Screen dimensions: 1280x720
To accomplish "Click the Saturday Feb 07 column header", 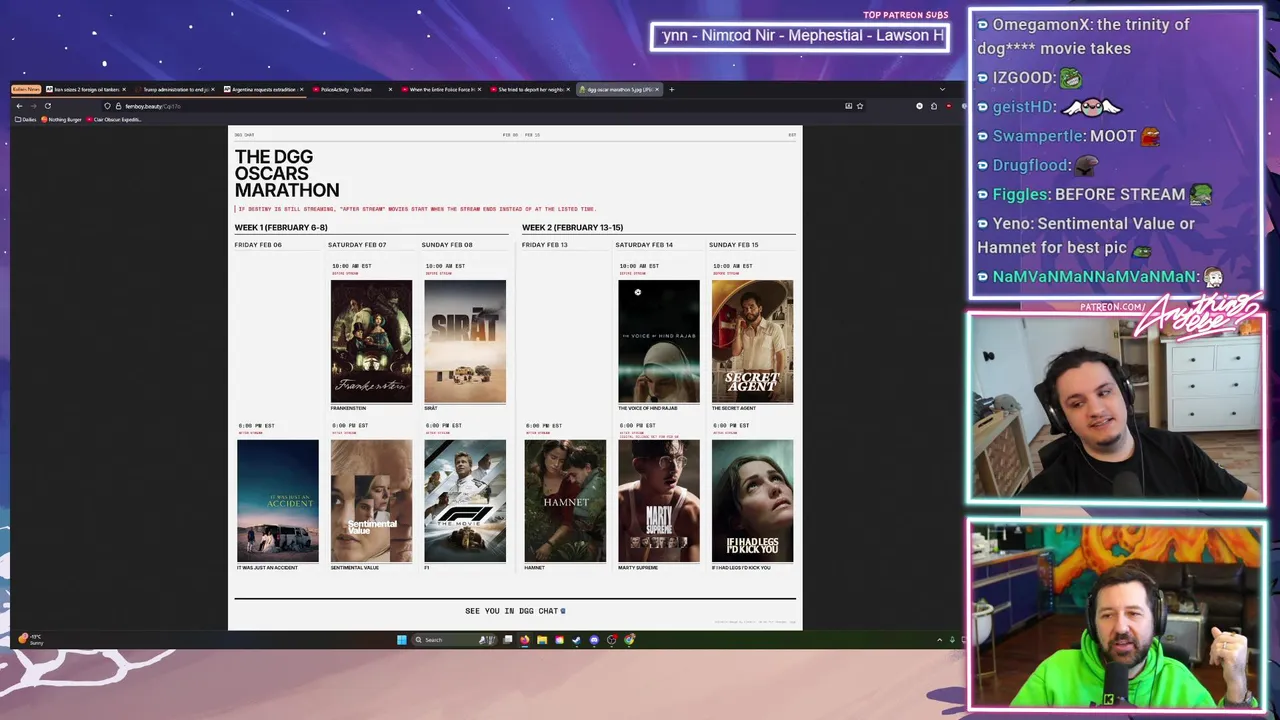I will (357, 245).
